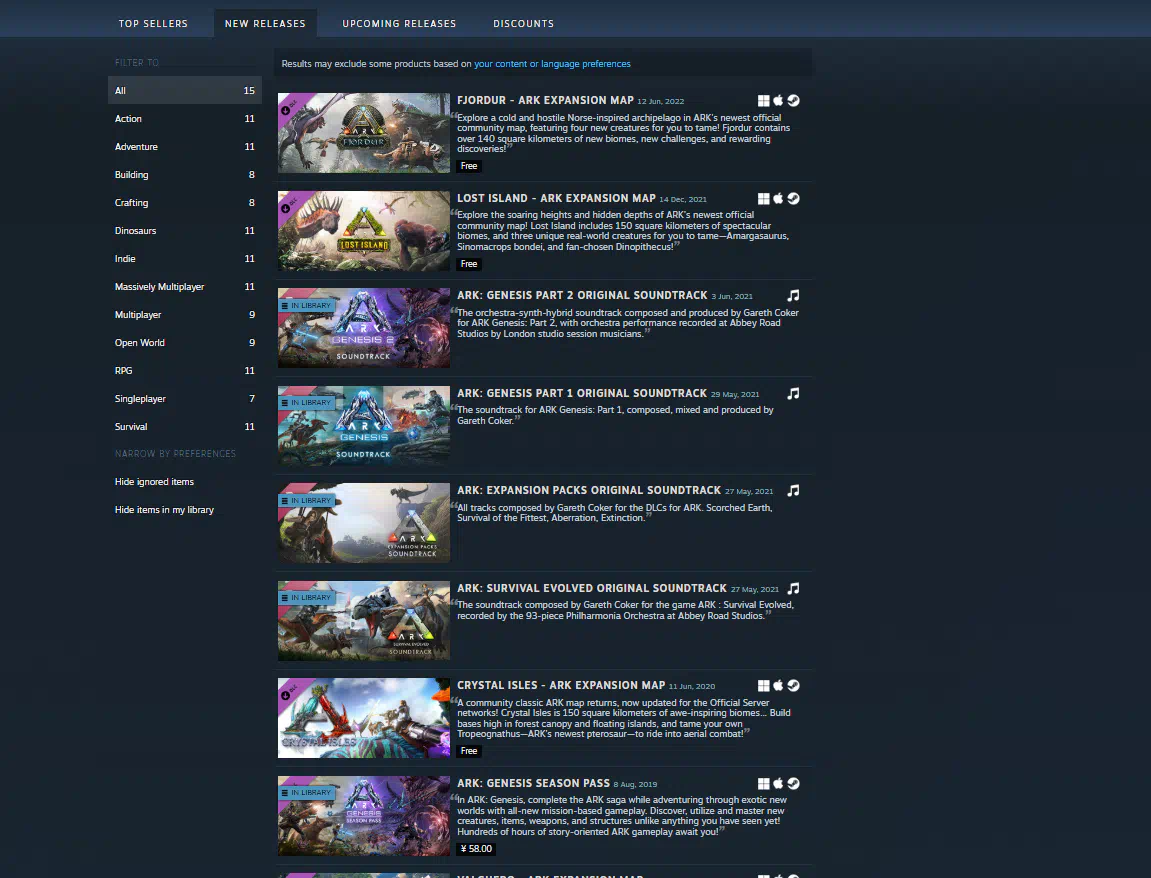
Task: Click Windows icon on Crystal Isles row
Action: point(763,686)
